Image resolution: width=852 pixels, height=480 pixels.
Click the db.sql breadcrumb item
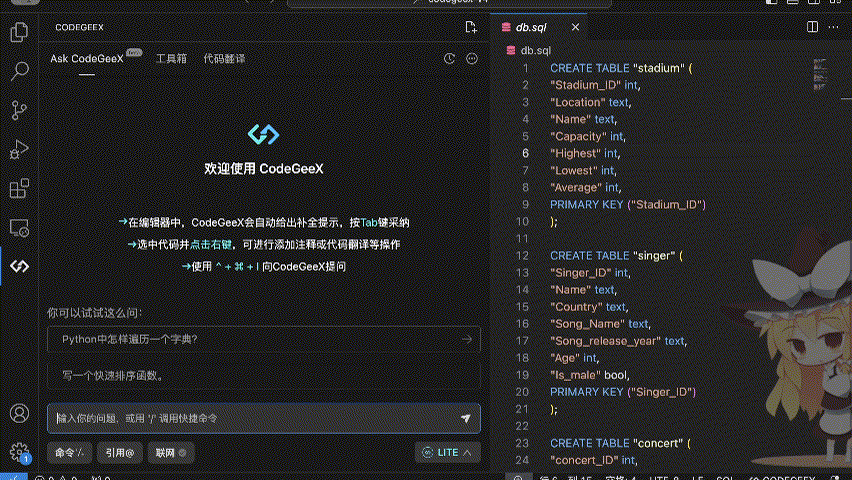point(536,51)
